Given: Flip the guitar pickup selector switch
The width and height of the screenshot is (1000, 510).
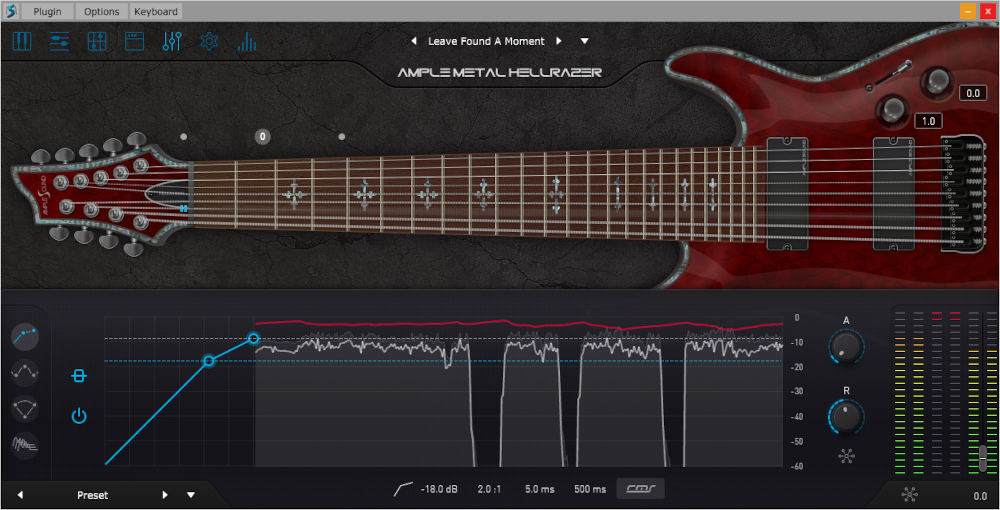Looking at the screenshot, I should [x=890, y=74].
